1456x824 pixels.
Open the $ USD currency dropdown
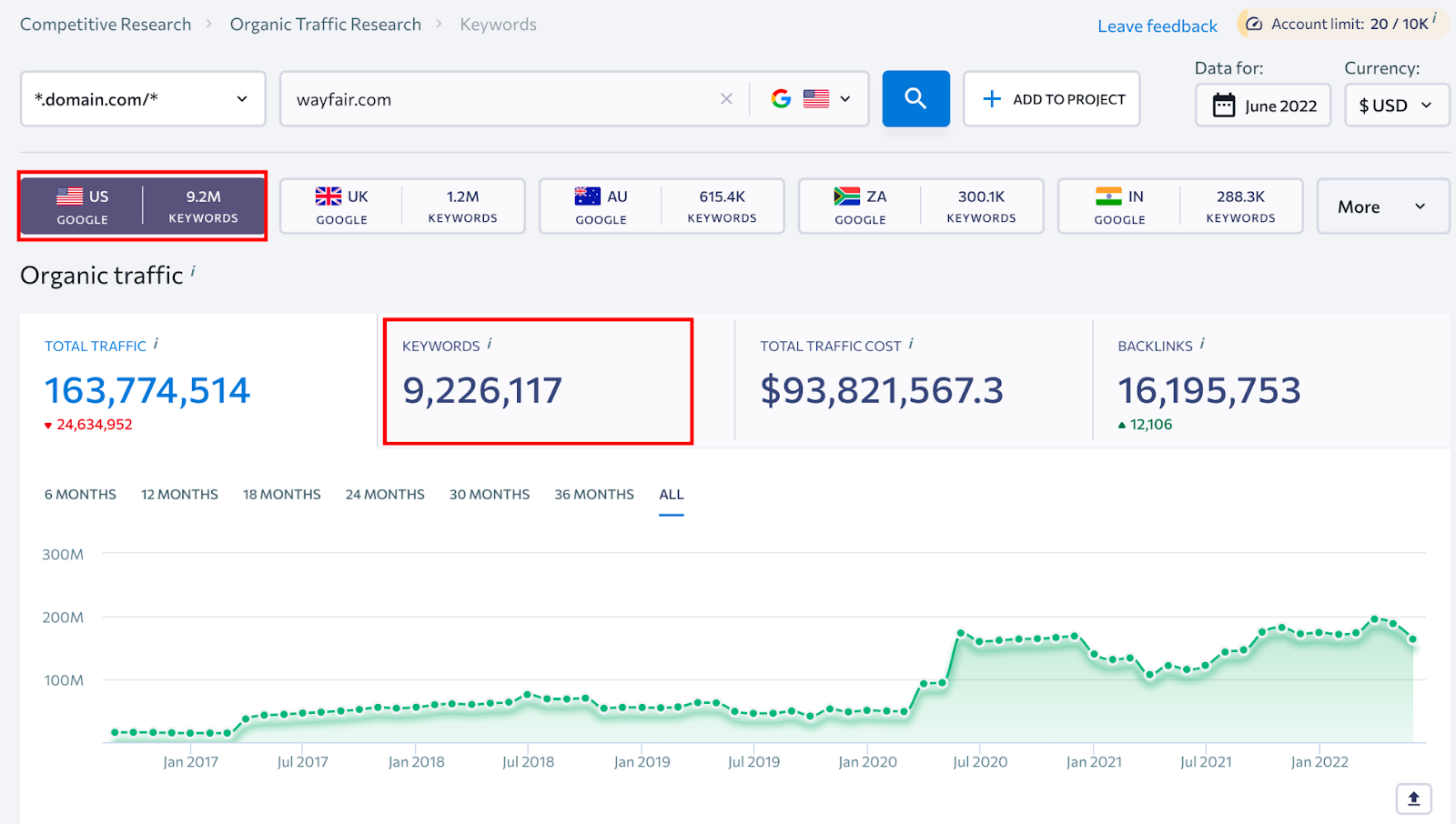pos(1397,106)
